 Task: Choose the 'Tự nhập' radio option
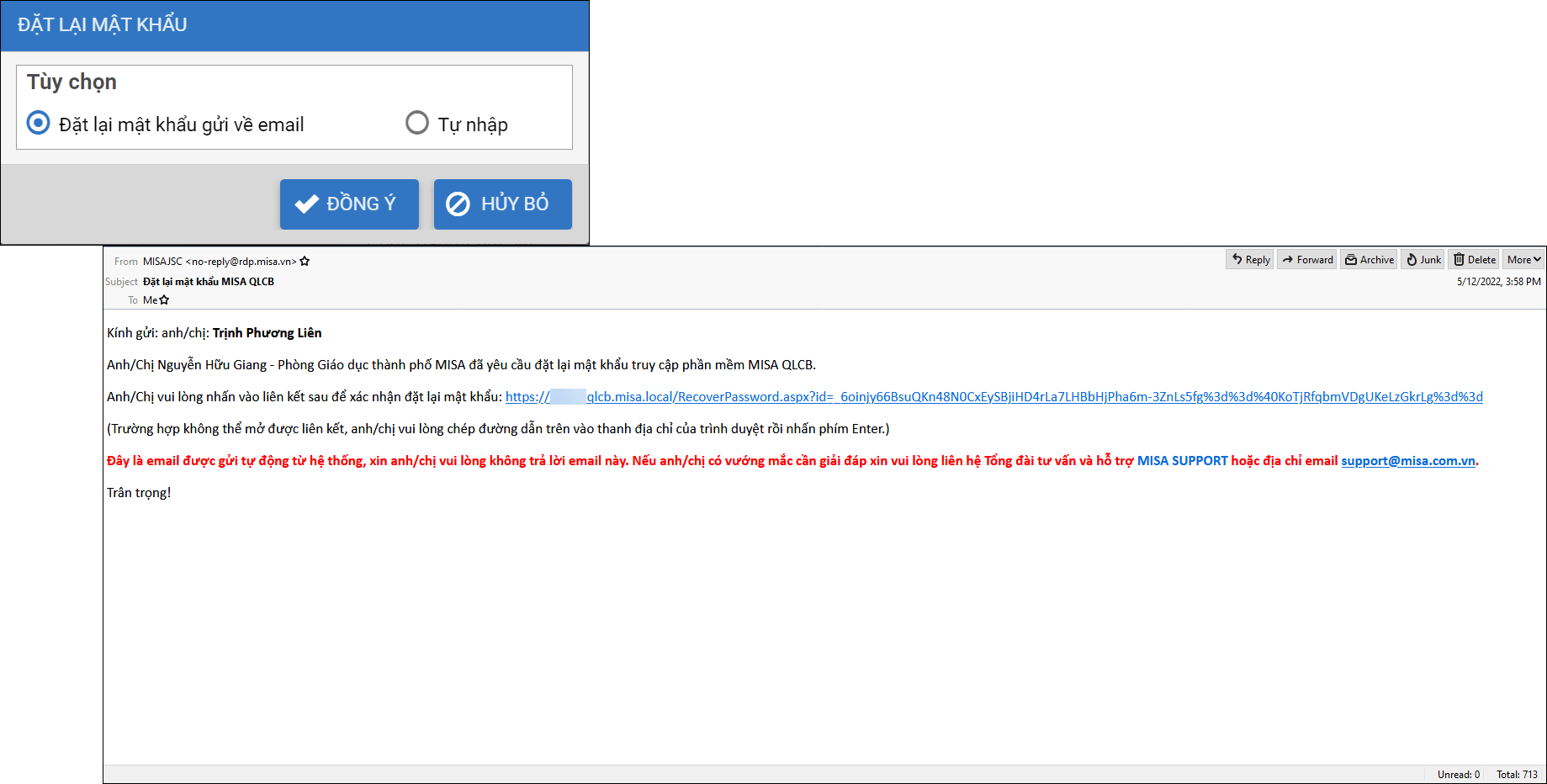coord(417,123)
